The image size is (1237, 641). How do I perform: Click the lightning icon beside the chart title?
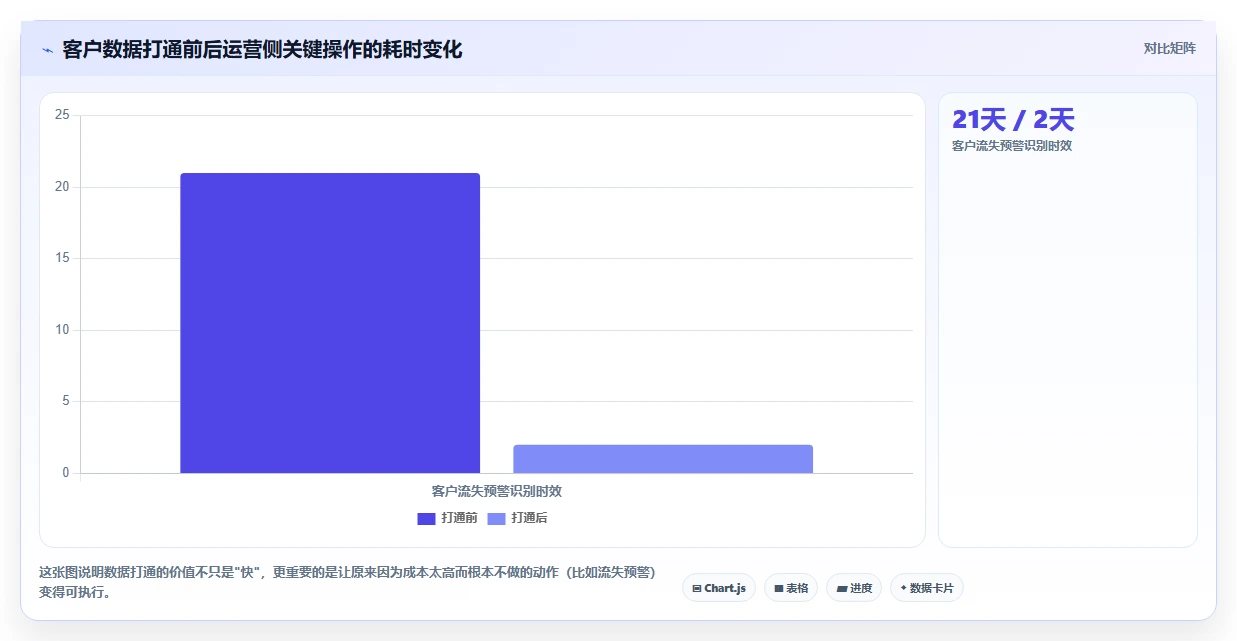click(x=47, y=49)
